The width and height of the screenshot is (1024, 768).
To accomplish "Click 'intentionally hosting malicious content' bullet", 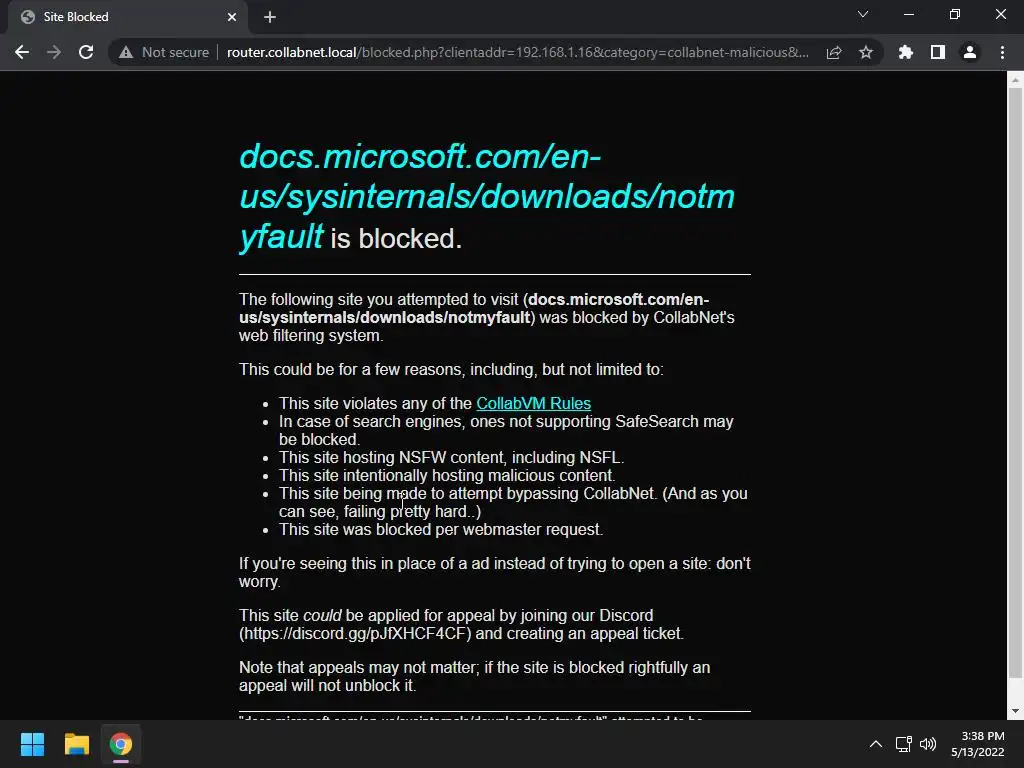I will point(447,475).
